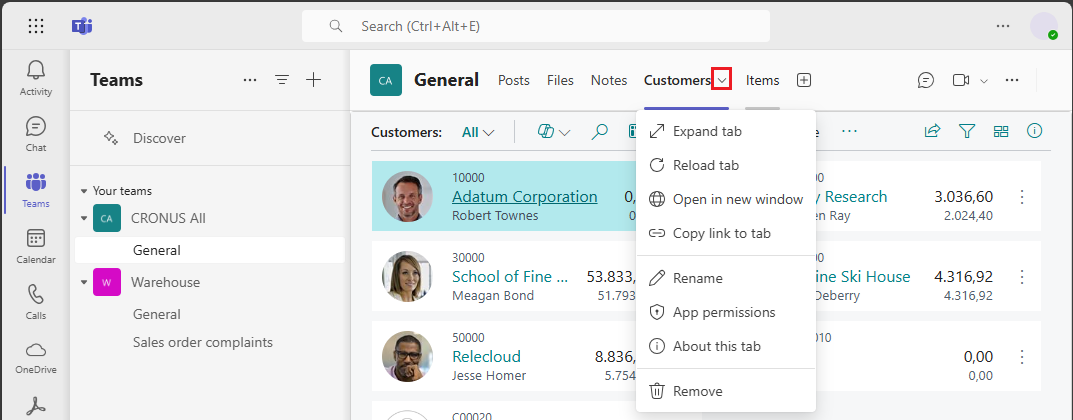Open Chat from the left rail
The width and height of the screenshot is (1073, 420).
(x=36, y=132)
